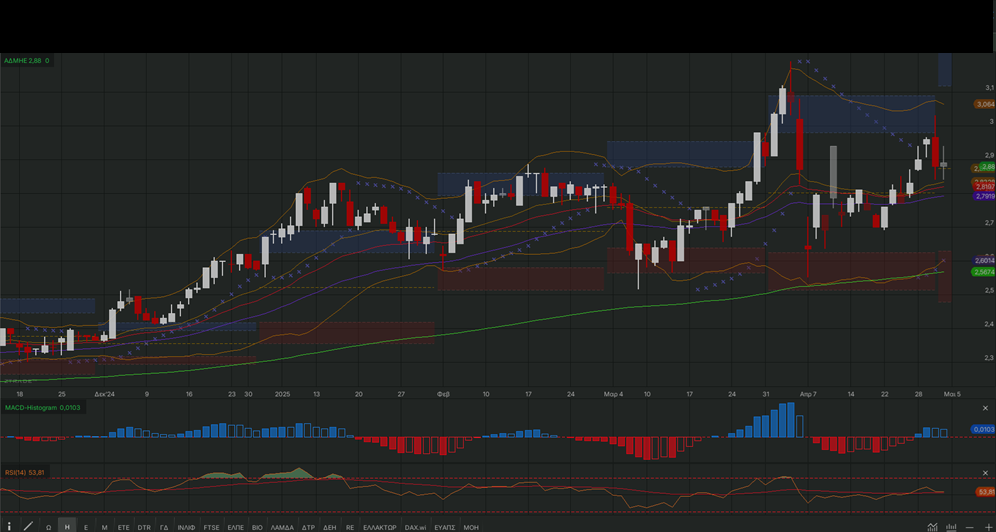Viewport: 996px width, 532px height.
Task: Open the info icon in bottom toolbar
Action: pos(10,526)
